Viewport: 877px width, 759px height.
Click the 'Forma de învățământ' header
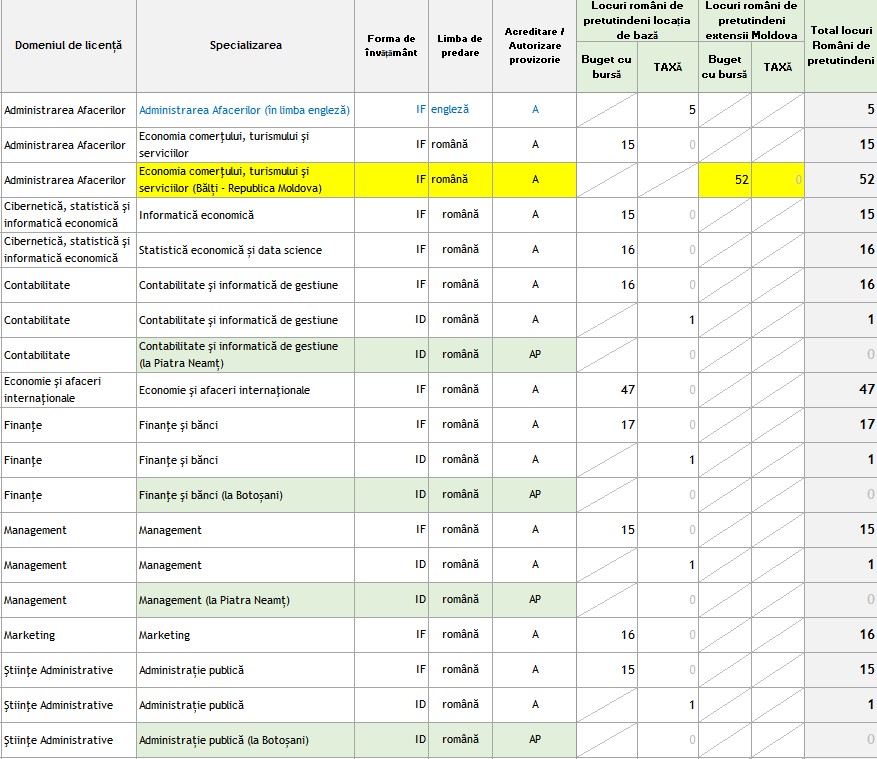click(391, 45)
